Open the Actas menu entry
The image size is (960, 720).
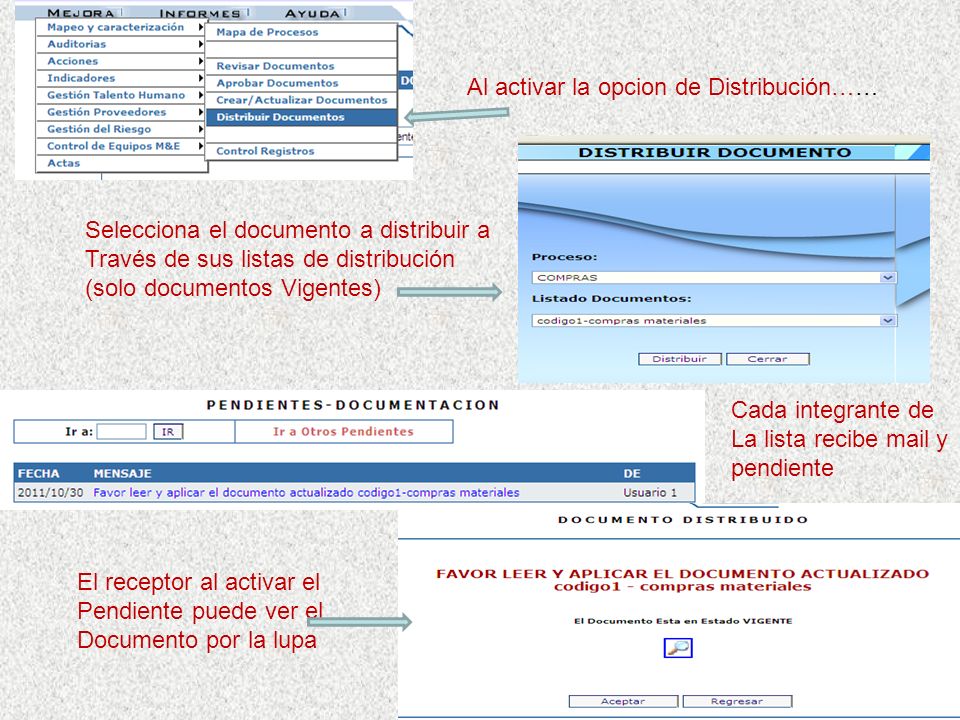[121, 163]
